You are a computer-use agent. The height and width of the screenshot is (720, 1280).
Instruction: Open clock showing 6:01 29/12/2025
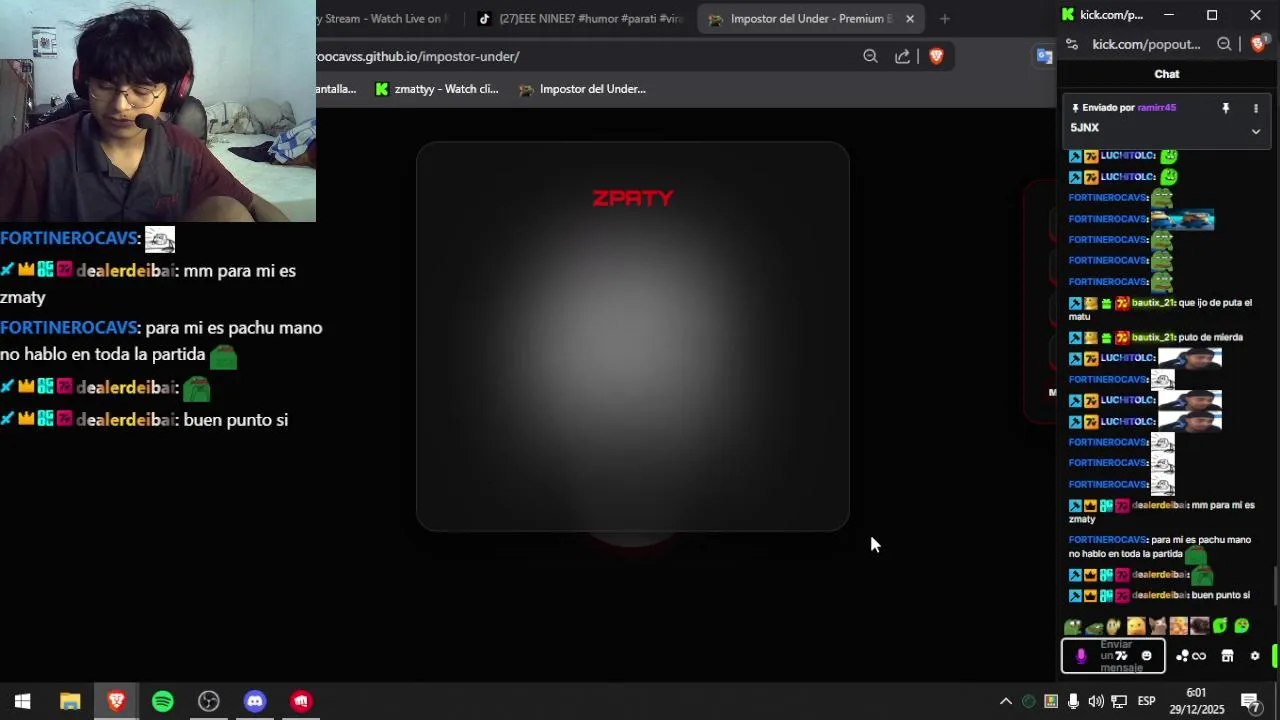(x=1197, y=701)
